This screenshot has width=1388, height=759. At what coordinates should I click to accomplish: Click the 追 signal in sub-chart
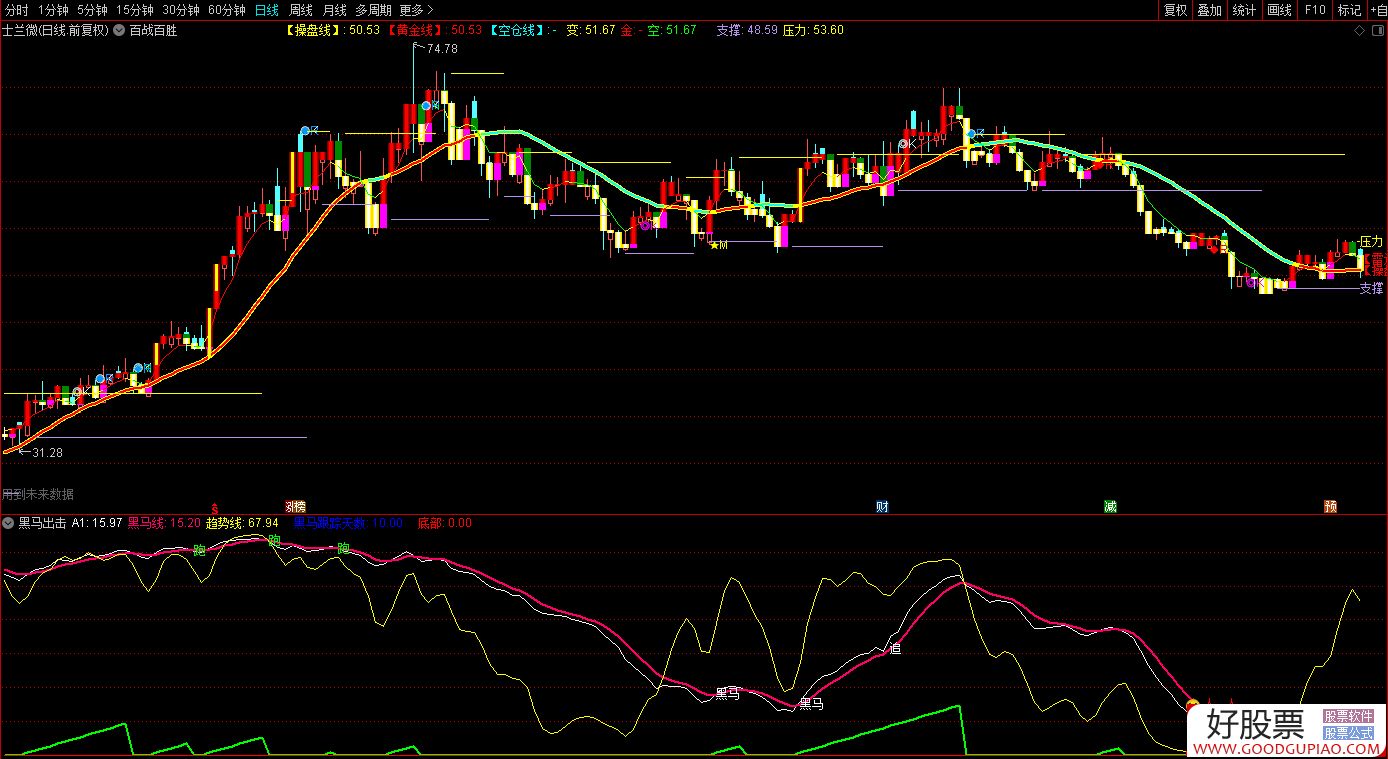895,649
